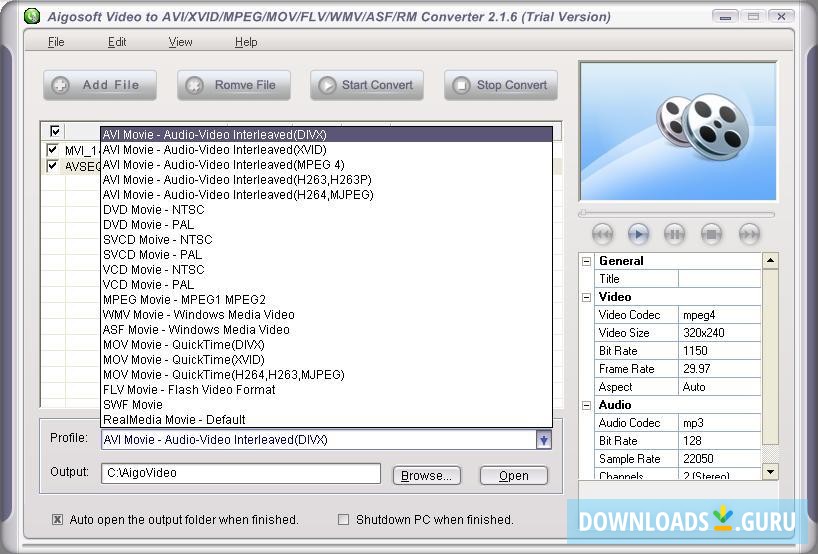Click properties scrollbar down arrow

[x=771, y=472]
